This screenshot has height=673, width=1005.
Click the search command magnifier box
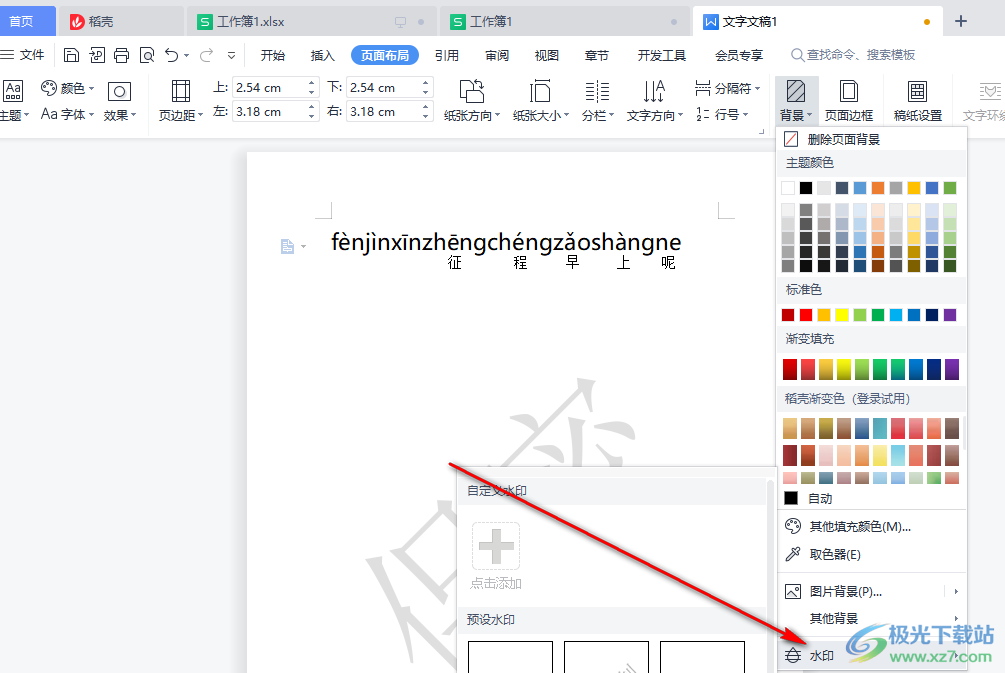click(852, 55)
